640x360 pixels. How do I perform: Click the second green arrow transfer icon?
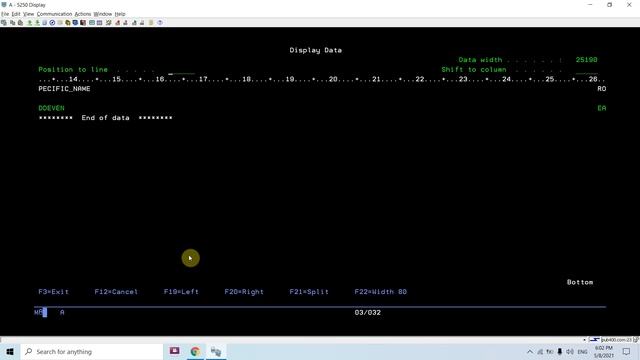(37, 22)
